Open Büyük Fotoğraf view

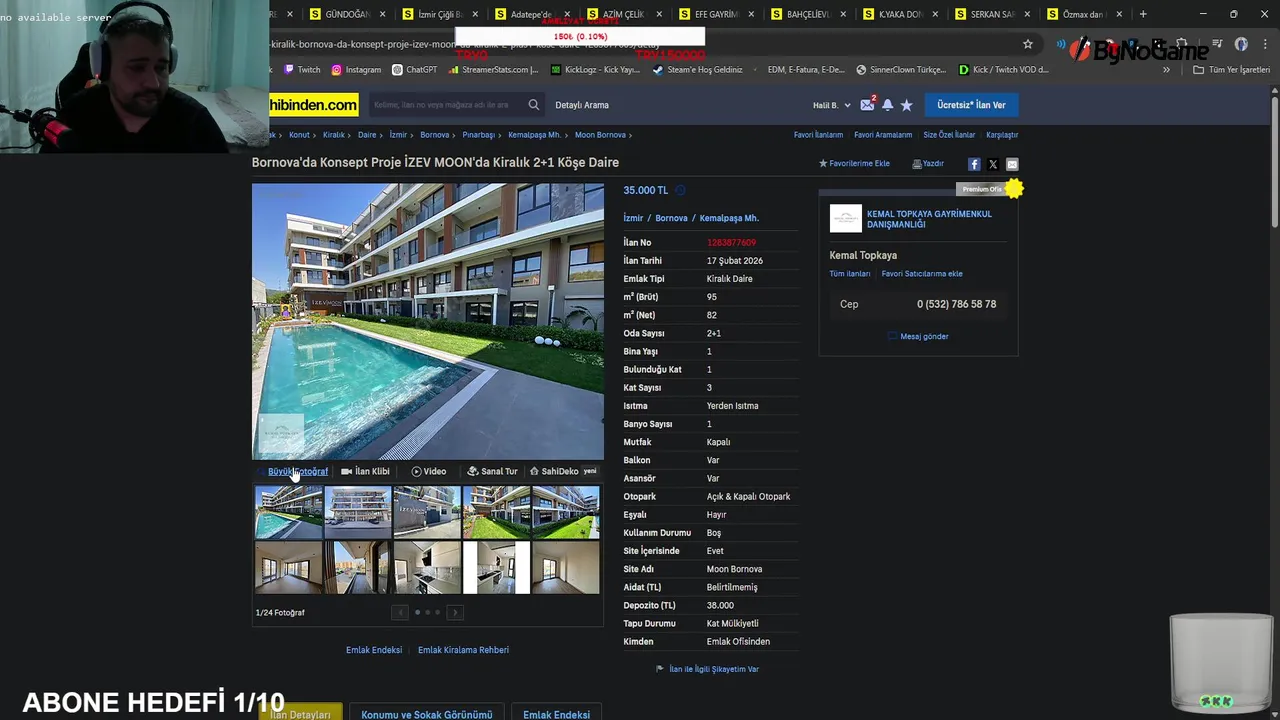[x=297, y=472]
